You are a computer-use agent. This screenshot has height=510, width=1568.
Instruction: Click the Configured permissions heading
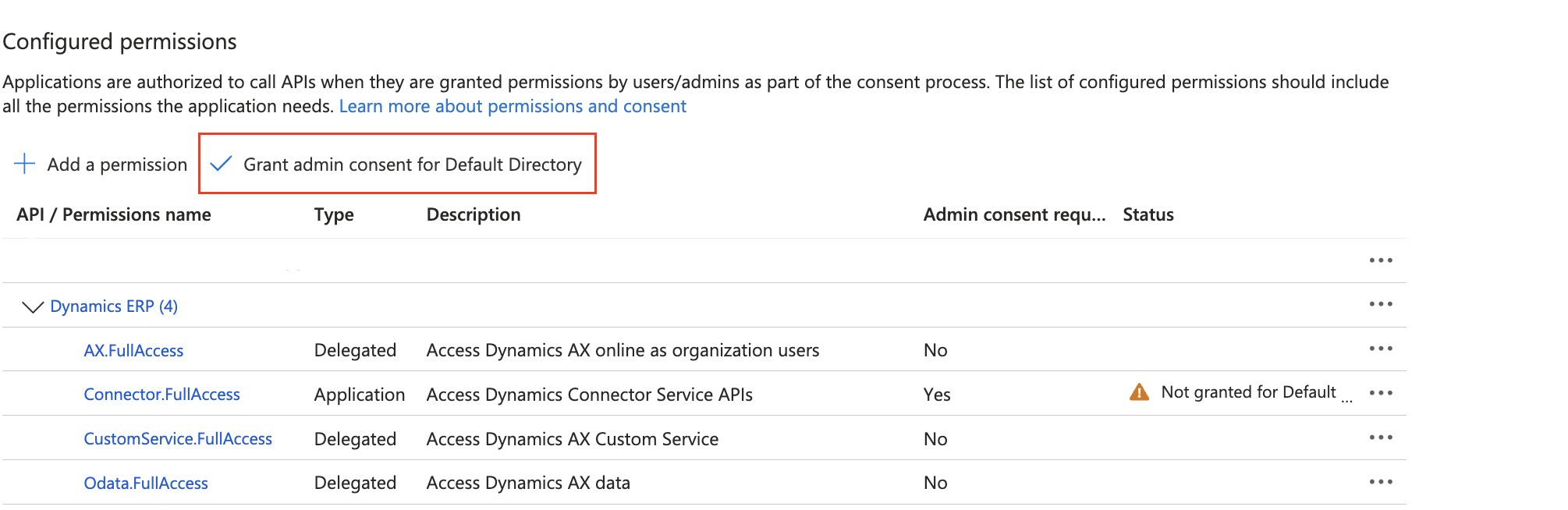[120, 41]
